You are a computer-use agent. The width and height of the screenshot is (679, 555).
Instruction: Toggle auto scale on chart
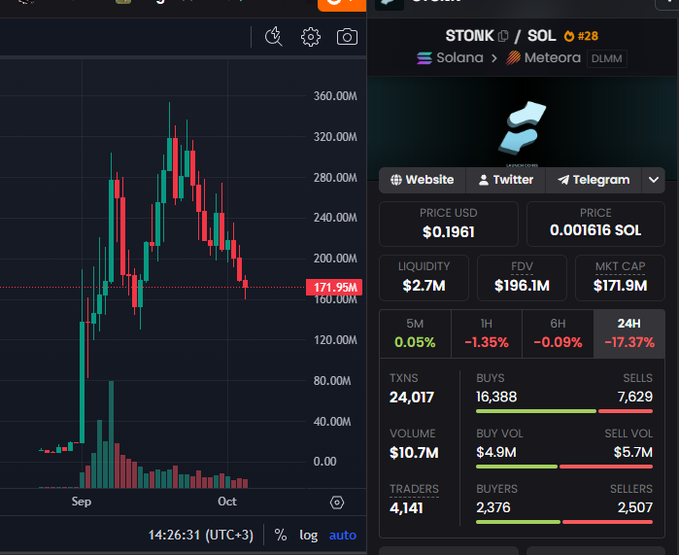pos(343,536)
